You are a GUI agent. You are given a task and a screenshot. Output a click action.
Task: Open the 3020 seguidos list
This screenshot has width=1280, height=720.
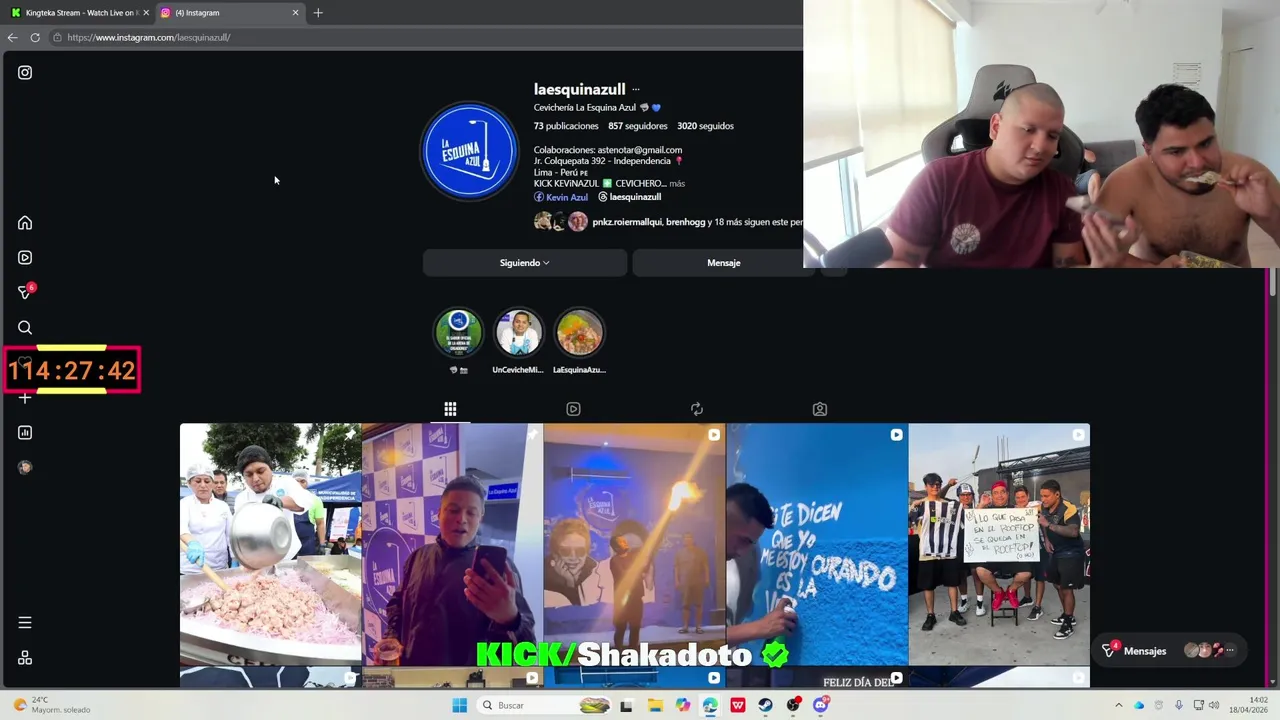point(705,126)
